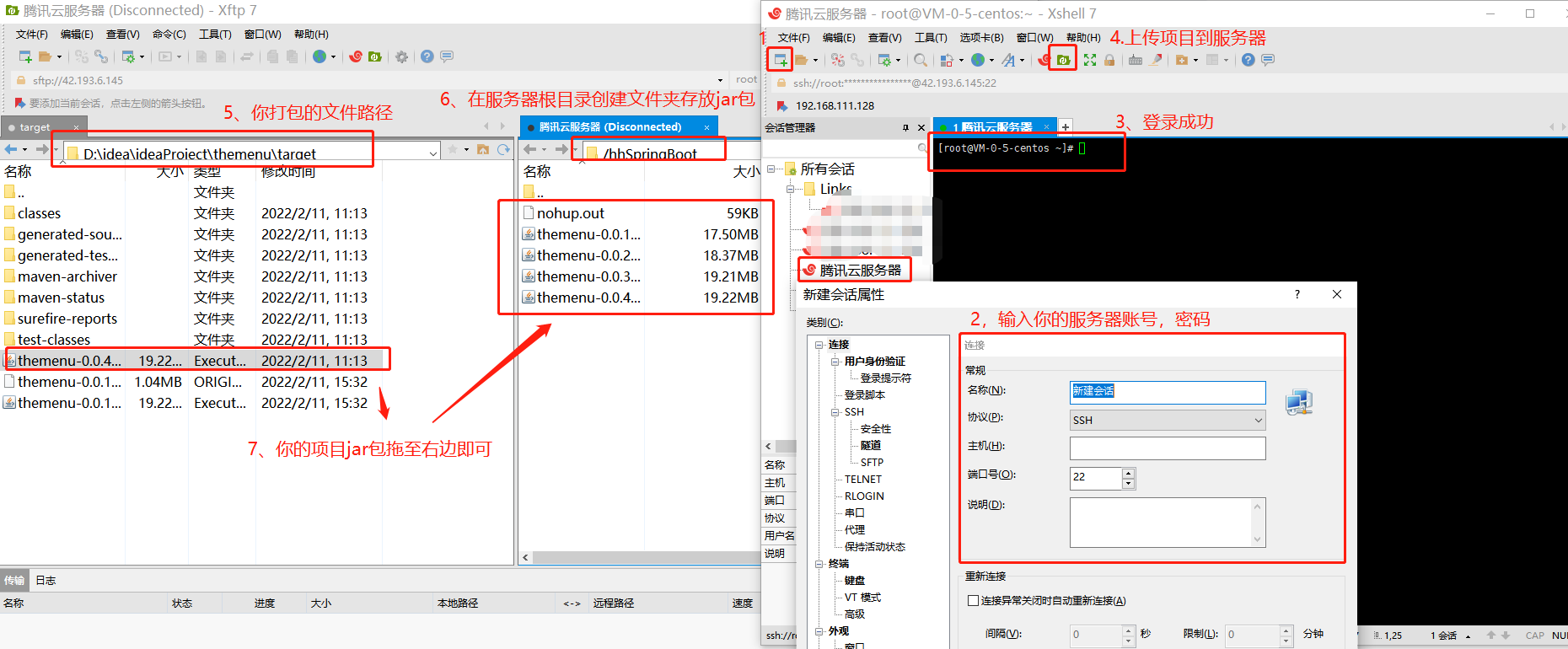
Task: Click the green Xftp file transfer icon in Xshell
Action: [1064, 60]
